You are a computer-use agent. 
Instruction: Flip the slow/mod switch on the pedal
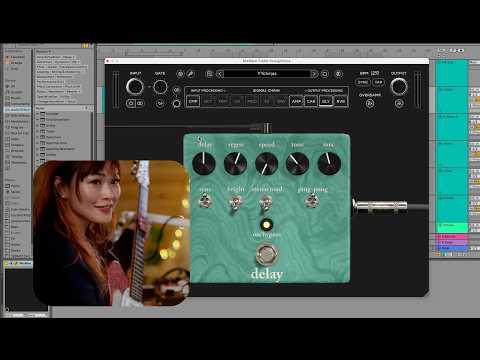(x=266, y=203)
